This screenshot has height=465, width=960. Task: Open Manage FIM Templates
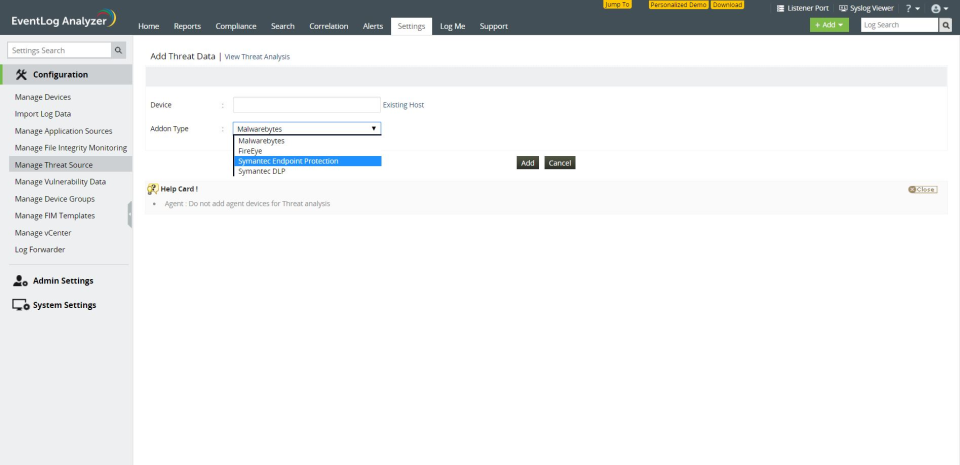54,216
